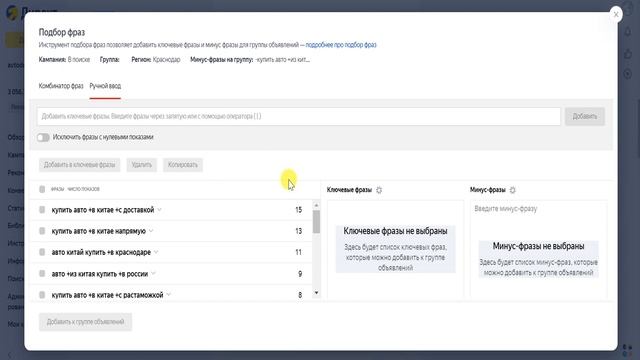Screen dimensions: 640x360
Task: Click the Добавить button beside the input
Action: click(584, 116)
